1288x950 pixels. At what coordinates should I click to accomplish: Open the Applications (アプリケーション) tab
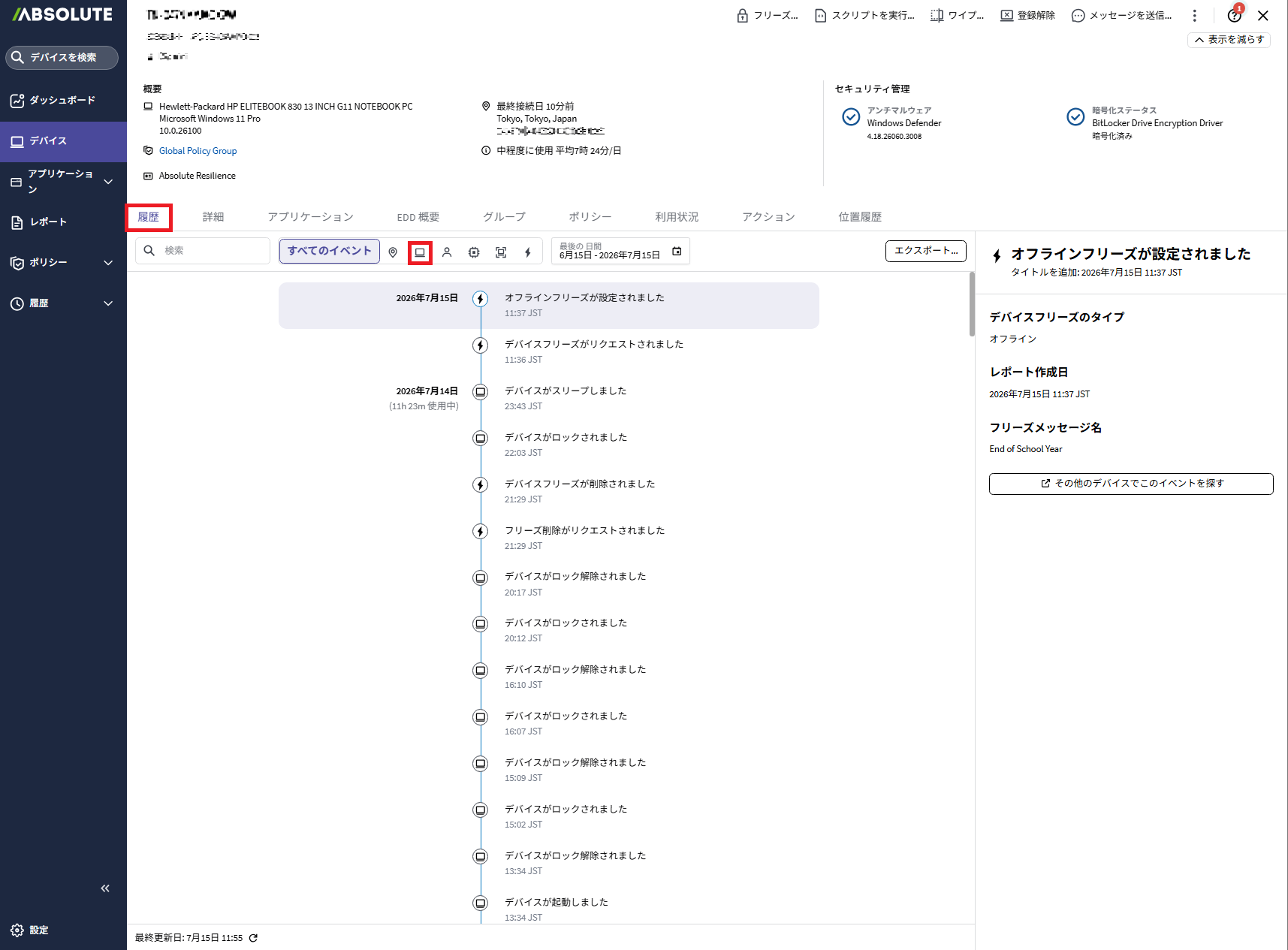click(311, 217)
